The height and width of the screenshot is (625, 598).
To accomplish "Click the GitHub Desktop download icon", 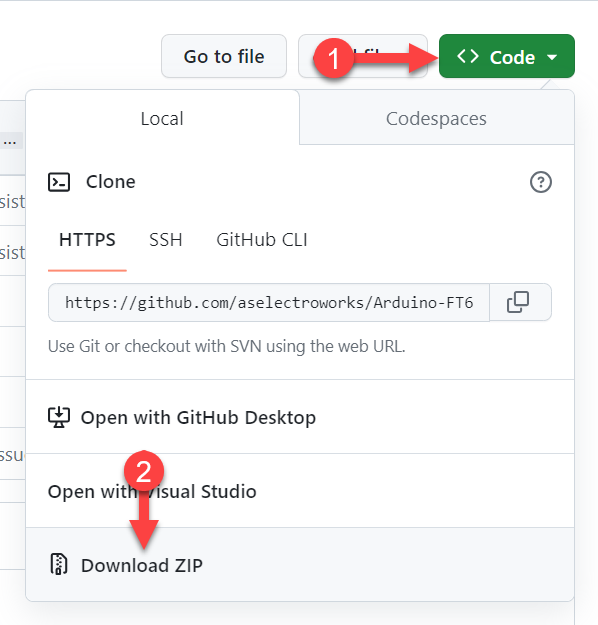I will 59,417.
